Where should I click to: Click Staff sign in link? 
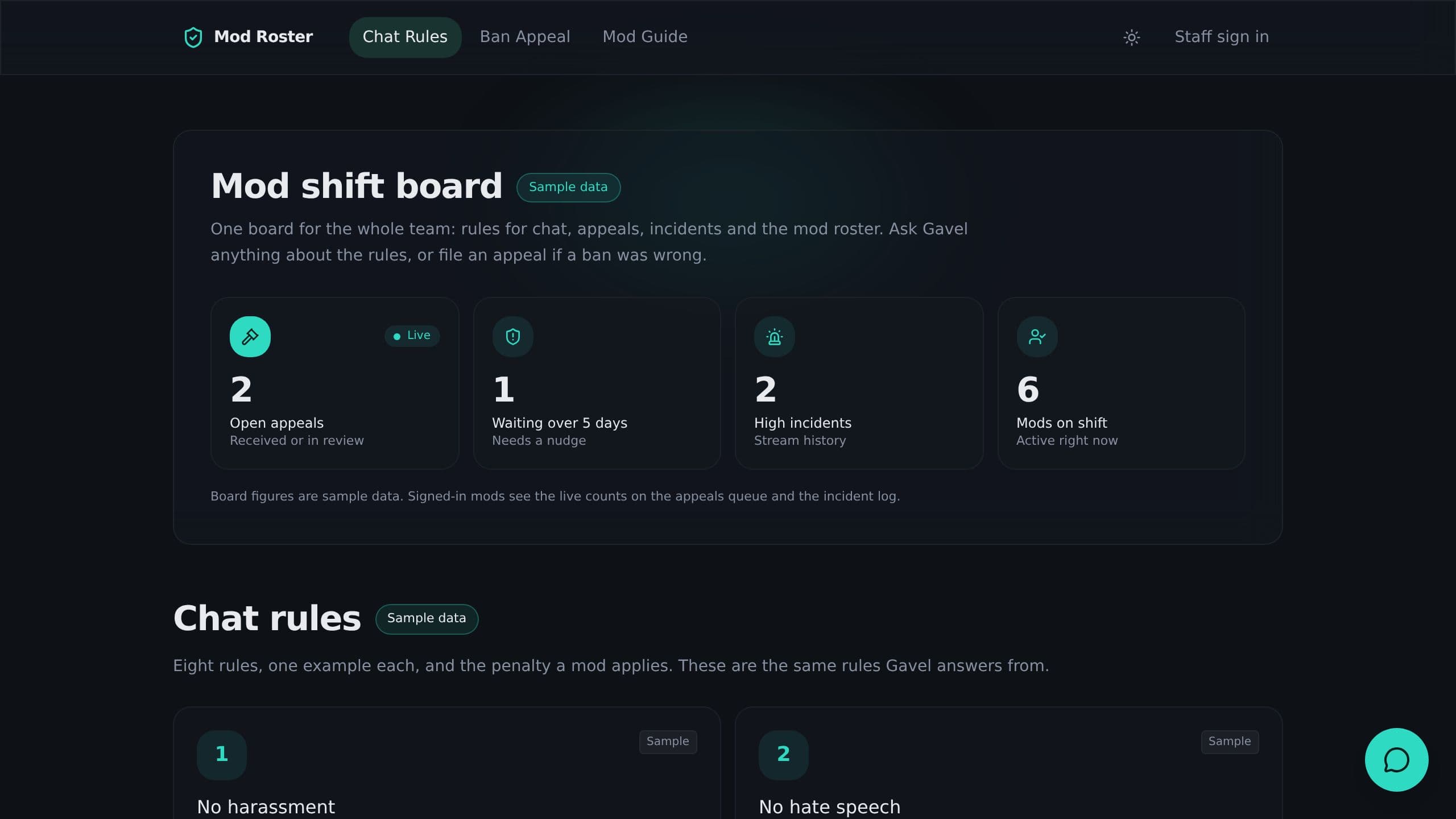(1222, 37)
